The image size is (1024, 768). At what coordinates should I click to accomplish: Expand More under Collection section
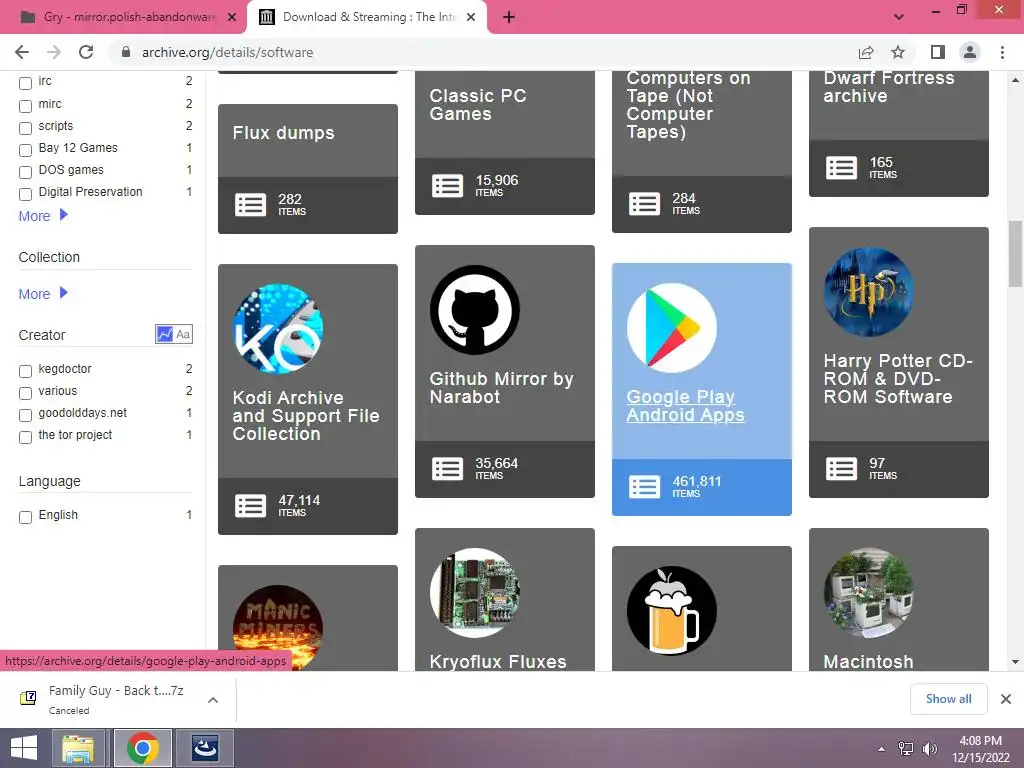pos(43,293)
